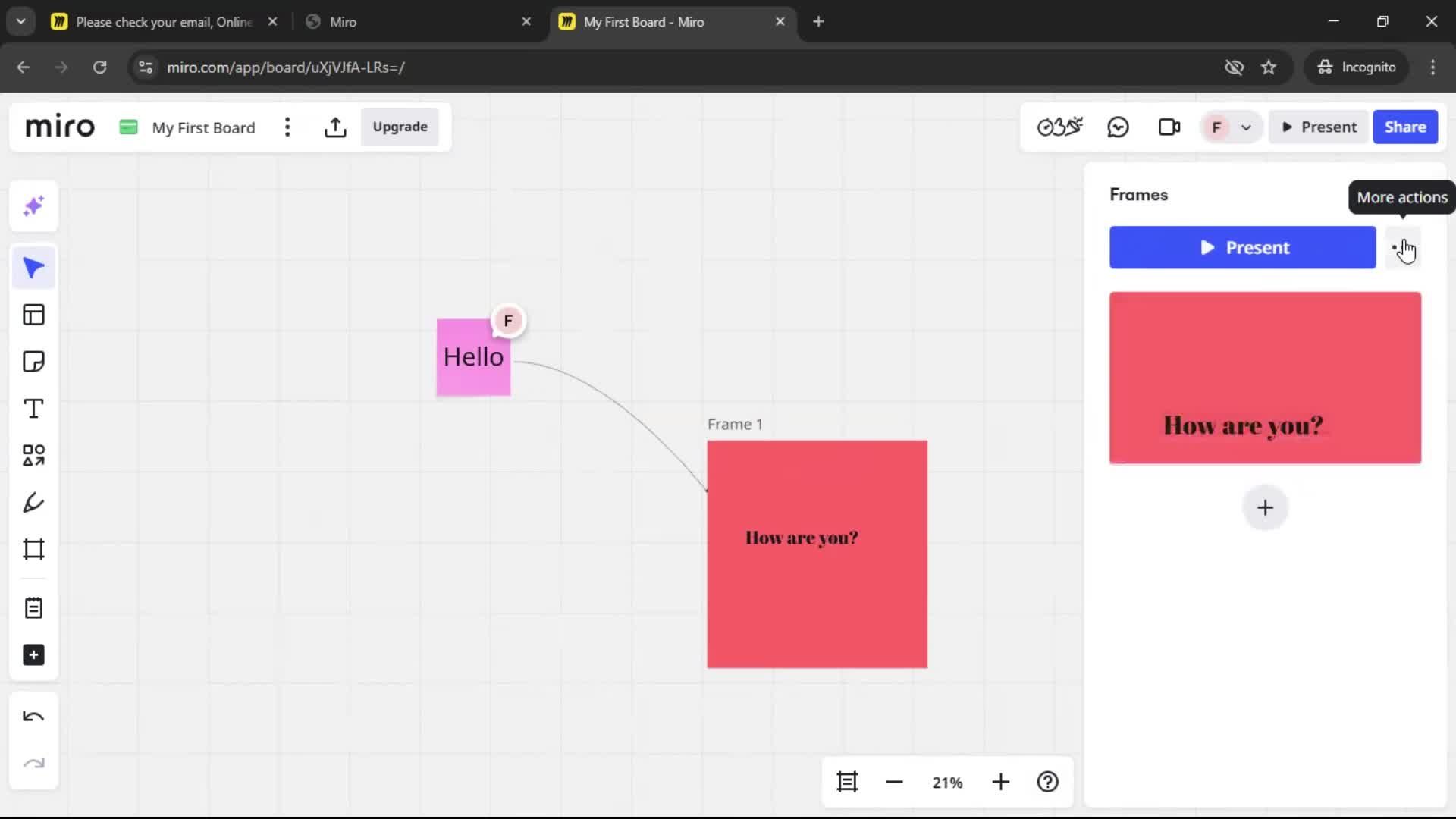1456x819 pixels.
Task: Start a video call
Action: 1169,127
